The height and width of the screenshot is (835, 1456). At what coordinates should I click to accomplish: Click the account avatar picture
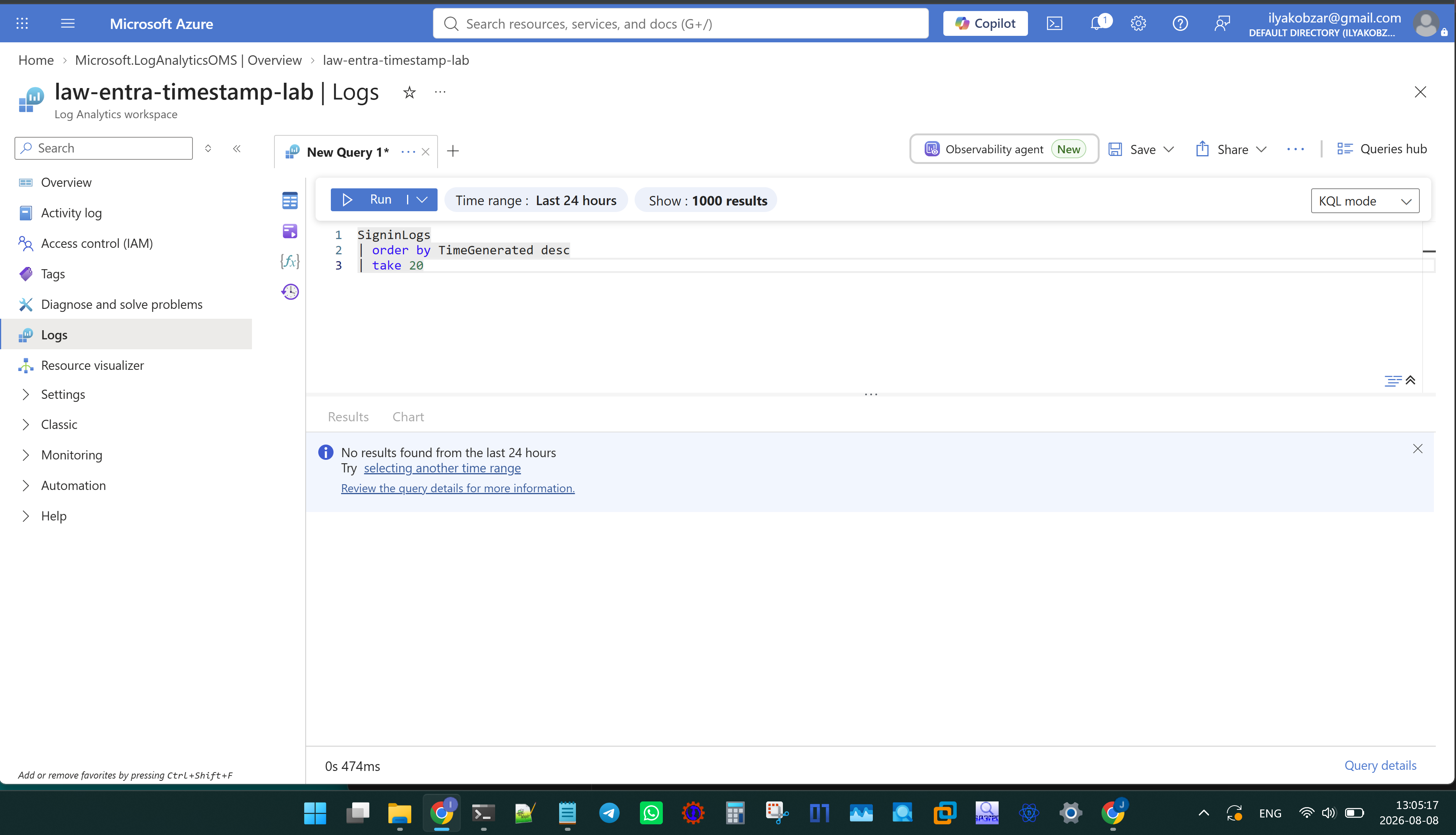coord(1426,24)
